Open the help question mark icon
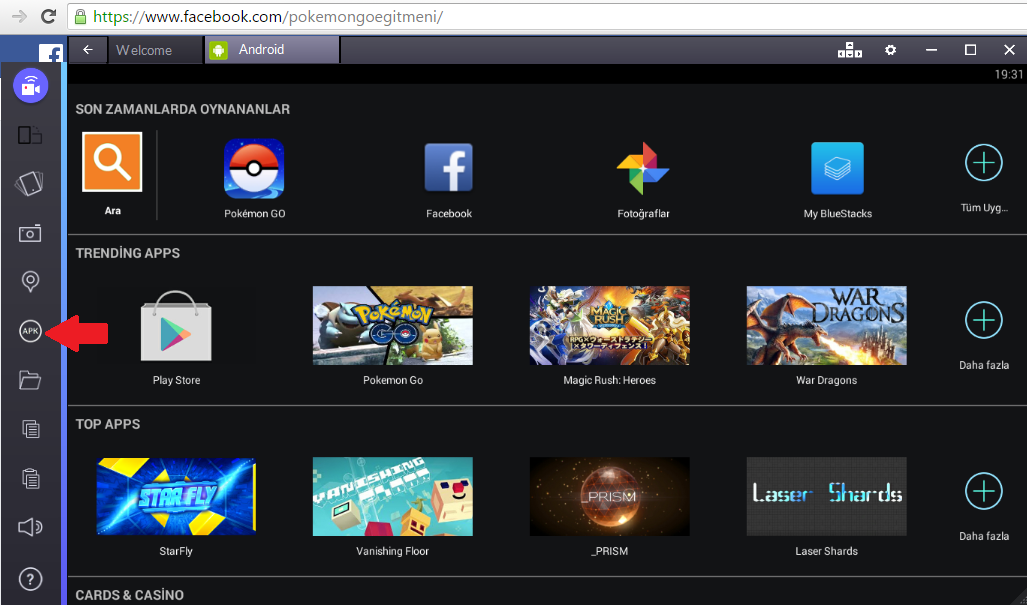 (30, 579)
